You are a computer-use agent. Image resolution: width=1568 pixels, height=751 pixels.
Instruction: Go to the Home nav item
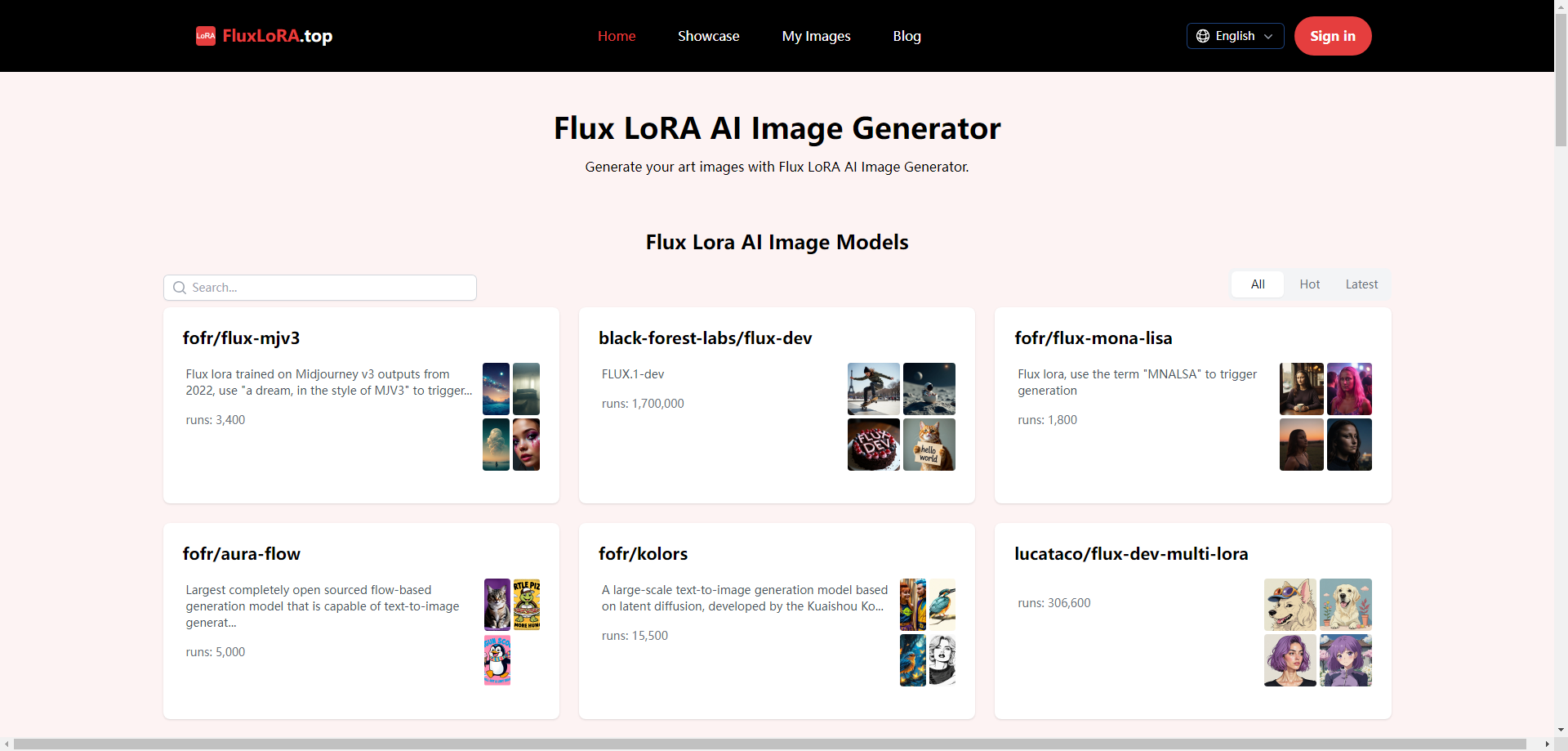(x=617, y=36)
